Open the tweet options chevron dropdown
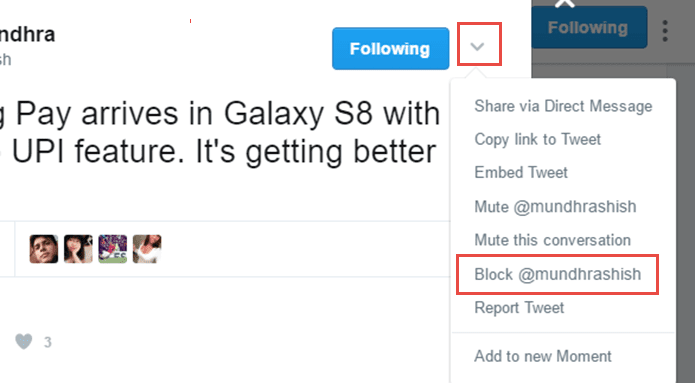 (x=477, y=46)
